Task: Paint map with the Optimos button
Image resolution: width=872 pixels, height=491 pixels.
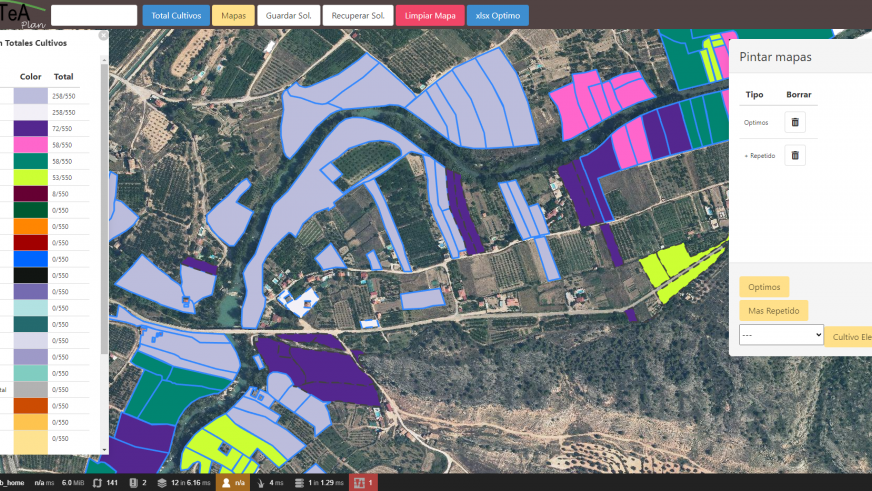Action: click(x=764, y=287)
